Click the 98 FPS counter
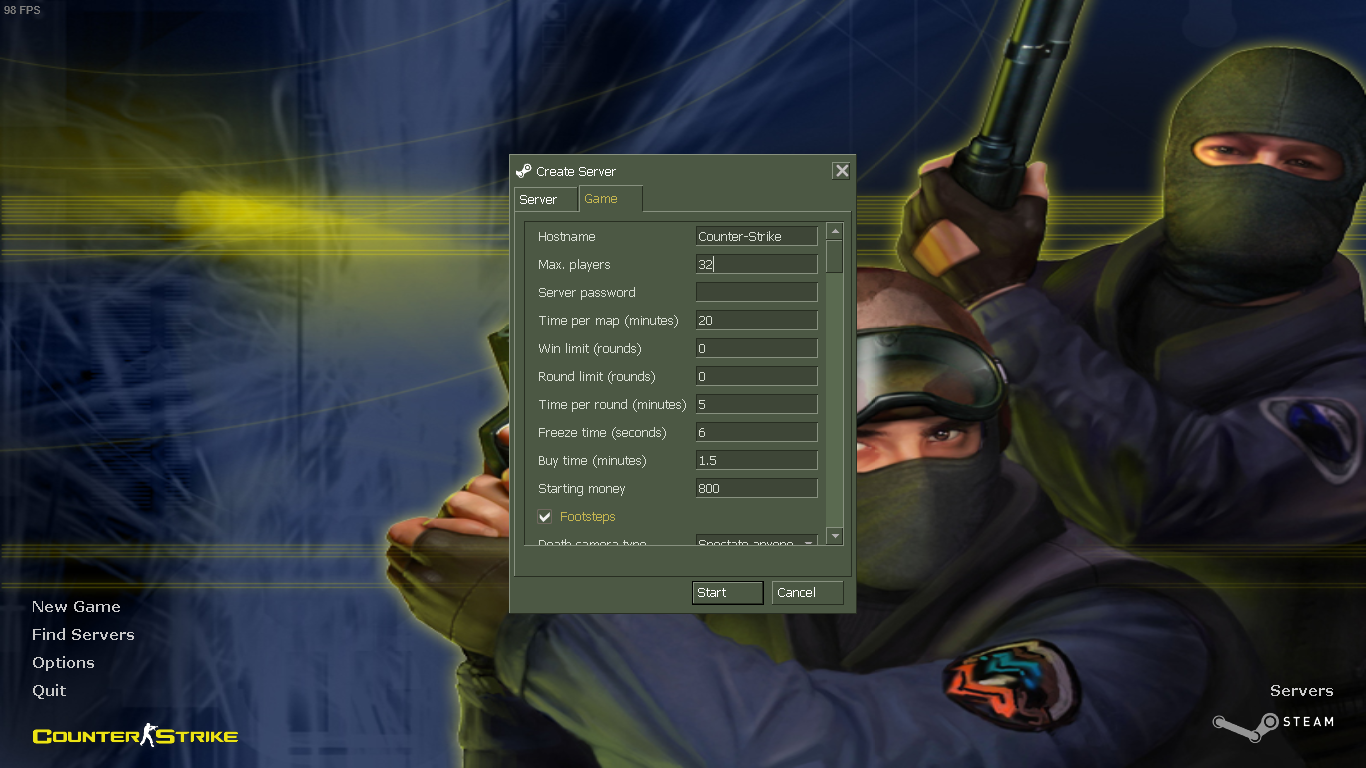Viewport: 1366px width, 768px height. [x=22, y=10]
